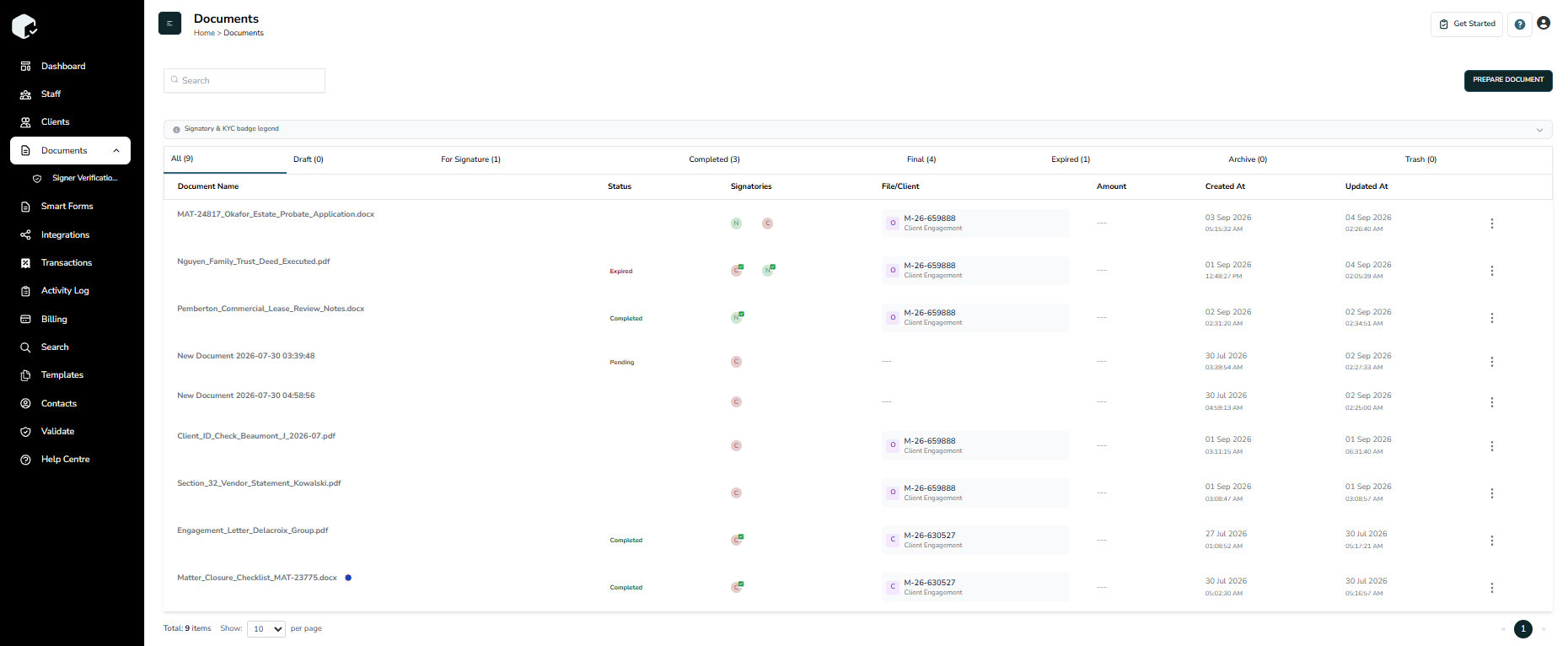Click the next page pagination arrow
This screenshot has width=1568, height=646.
coord(1544,629)
